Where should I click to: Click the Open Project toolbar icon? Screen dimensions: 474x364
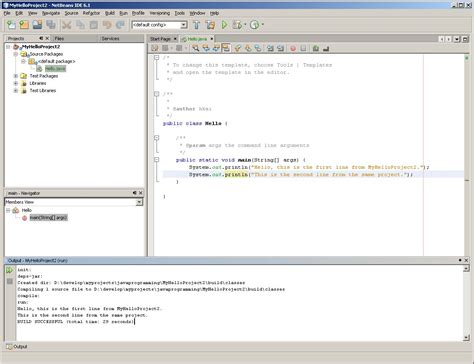(x=37, y=25)
